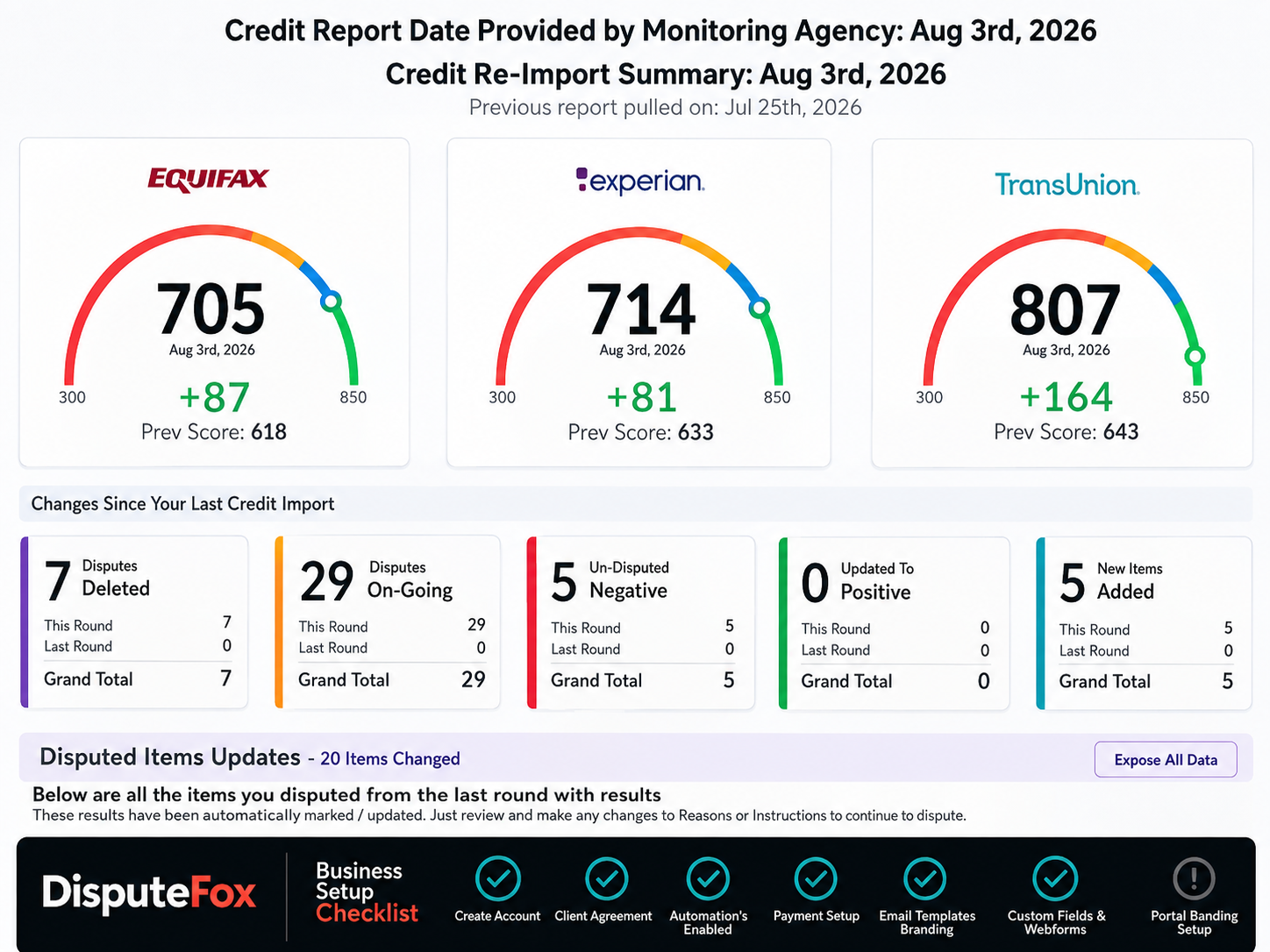
Task: Click the +87 score change
Action: click(214, 397)
